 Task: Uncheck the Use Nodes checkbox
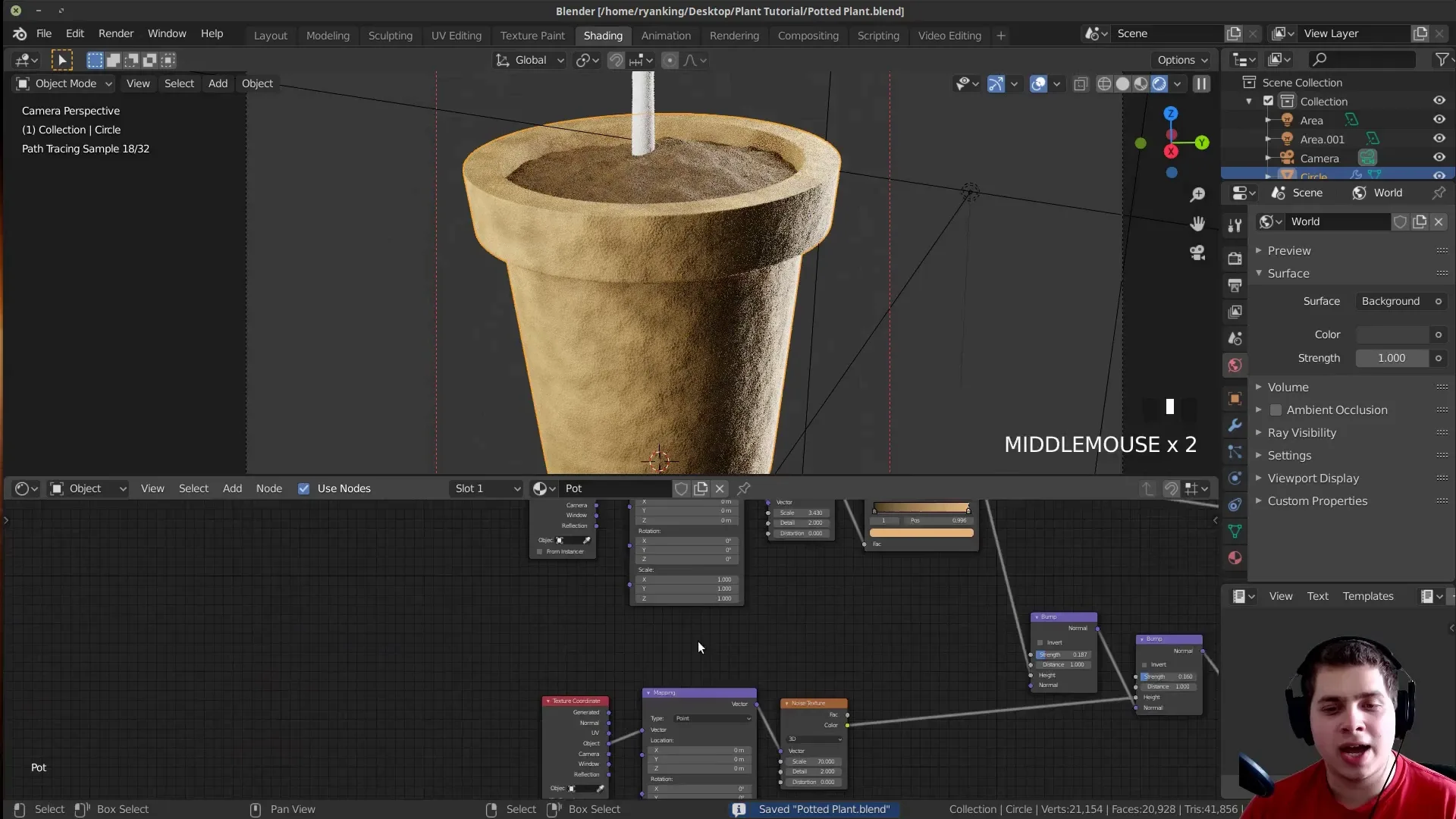tap(304, 488)
